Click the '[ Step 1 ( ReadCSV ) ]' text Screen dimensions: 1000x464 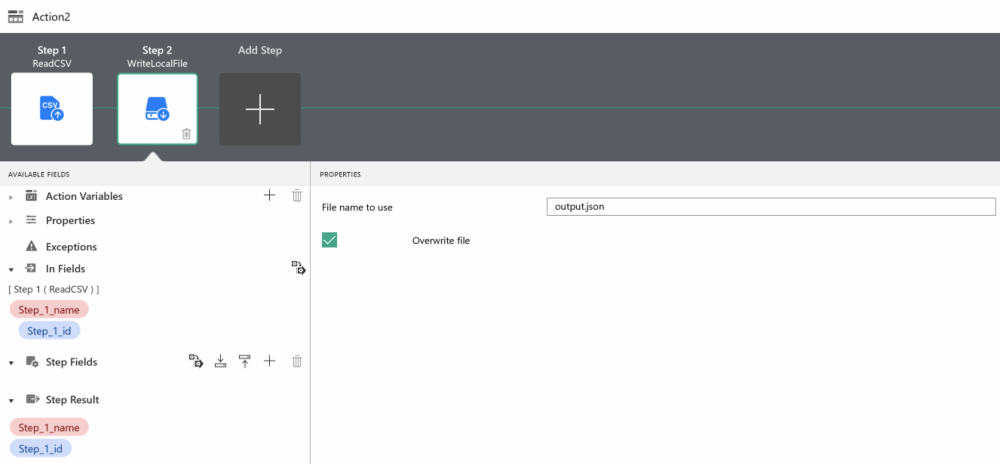54,289
